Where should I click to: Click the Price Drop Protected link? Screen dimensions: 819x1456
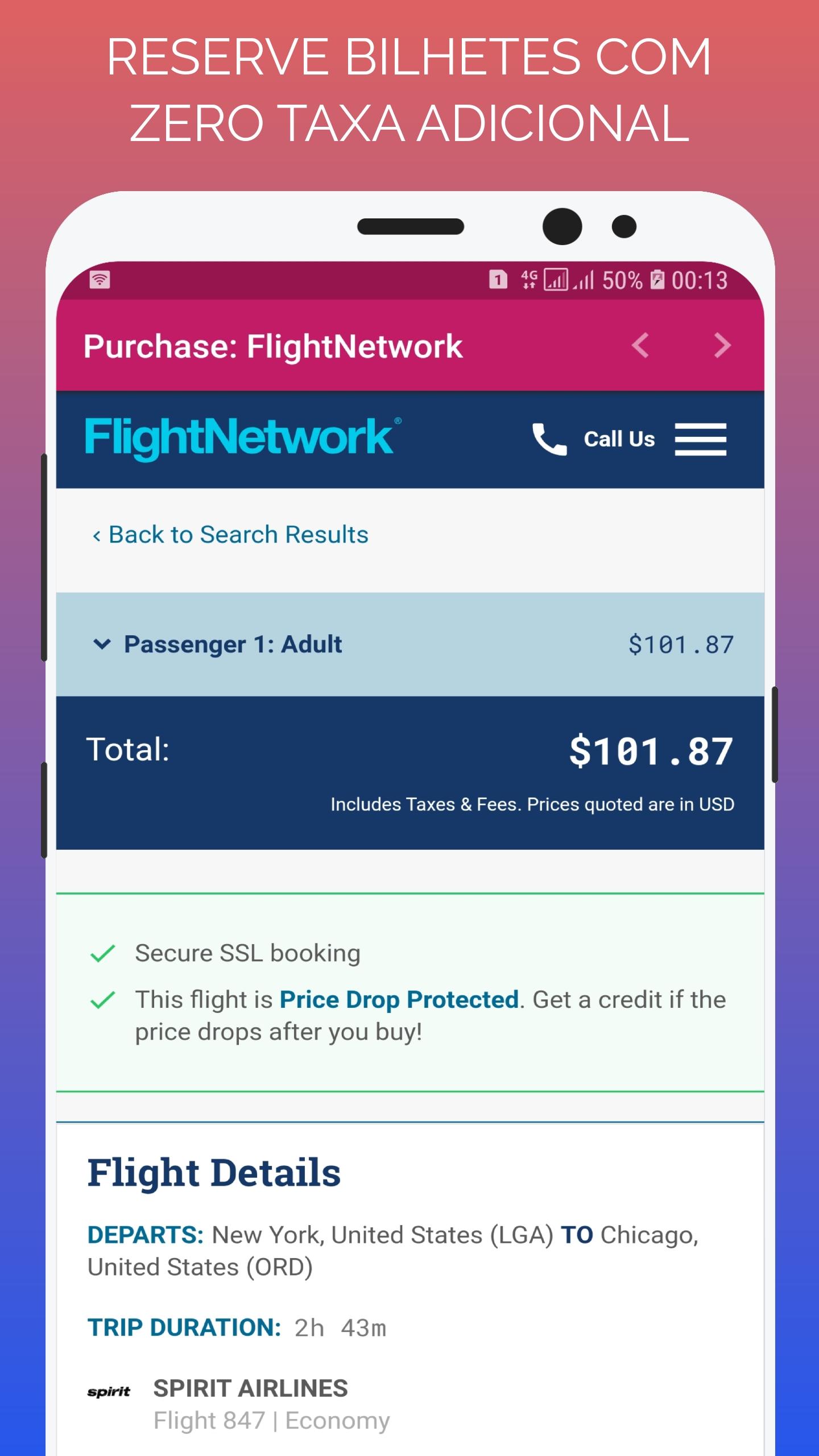pyautogui.click(x=399, y=999)
